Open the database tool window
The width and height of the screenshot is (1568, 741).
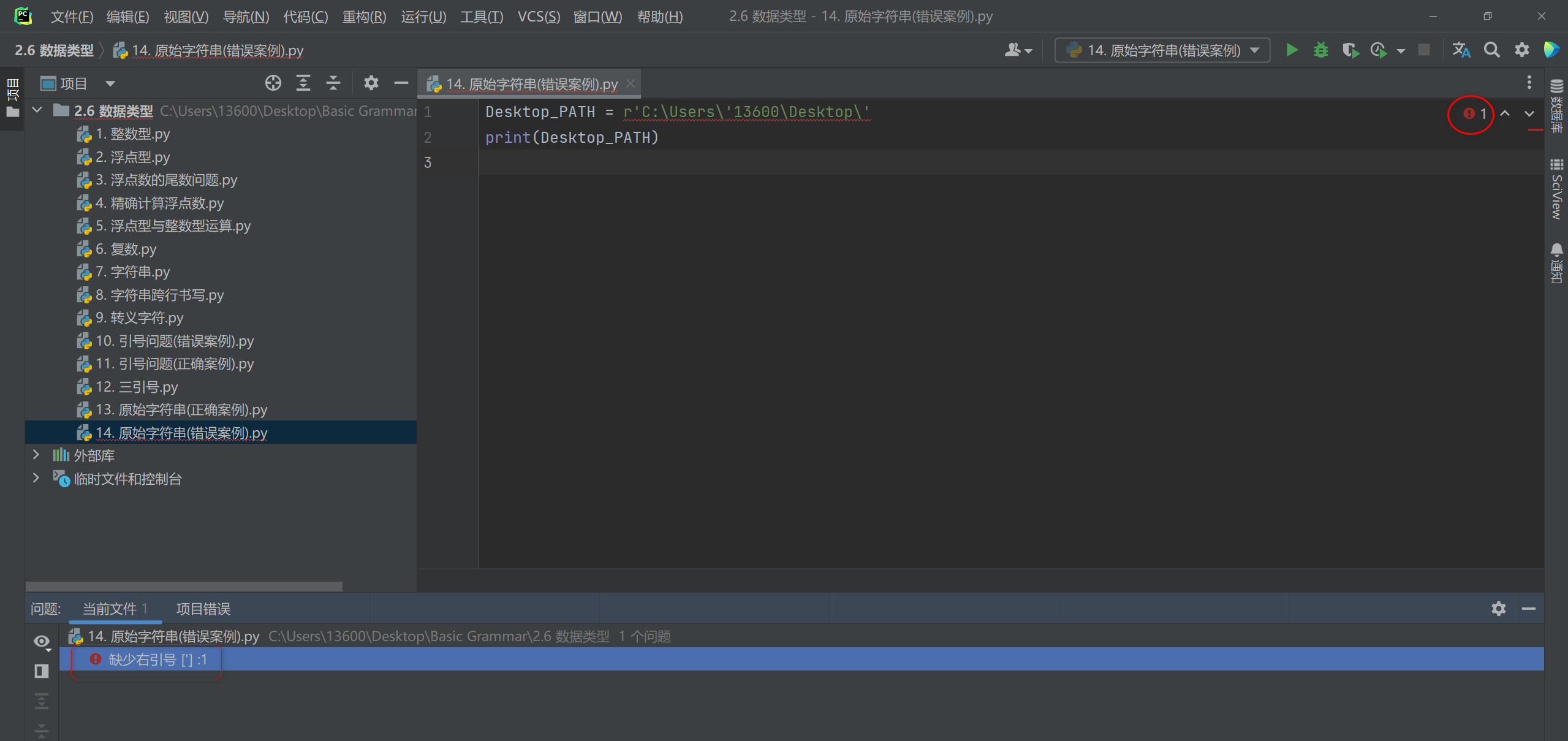1557,106
